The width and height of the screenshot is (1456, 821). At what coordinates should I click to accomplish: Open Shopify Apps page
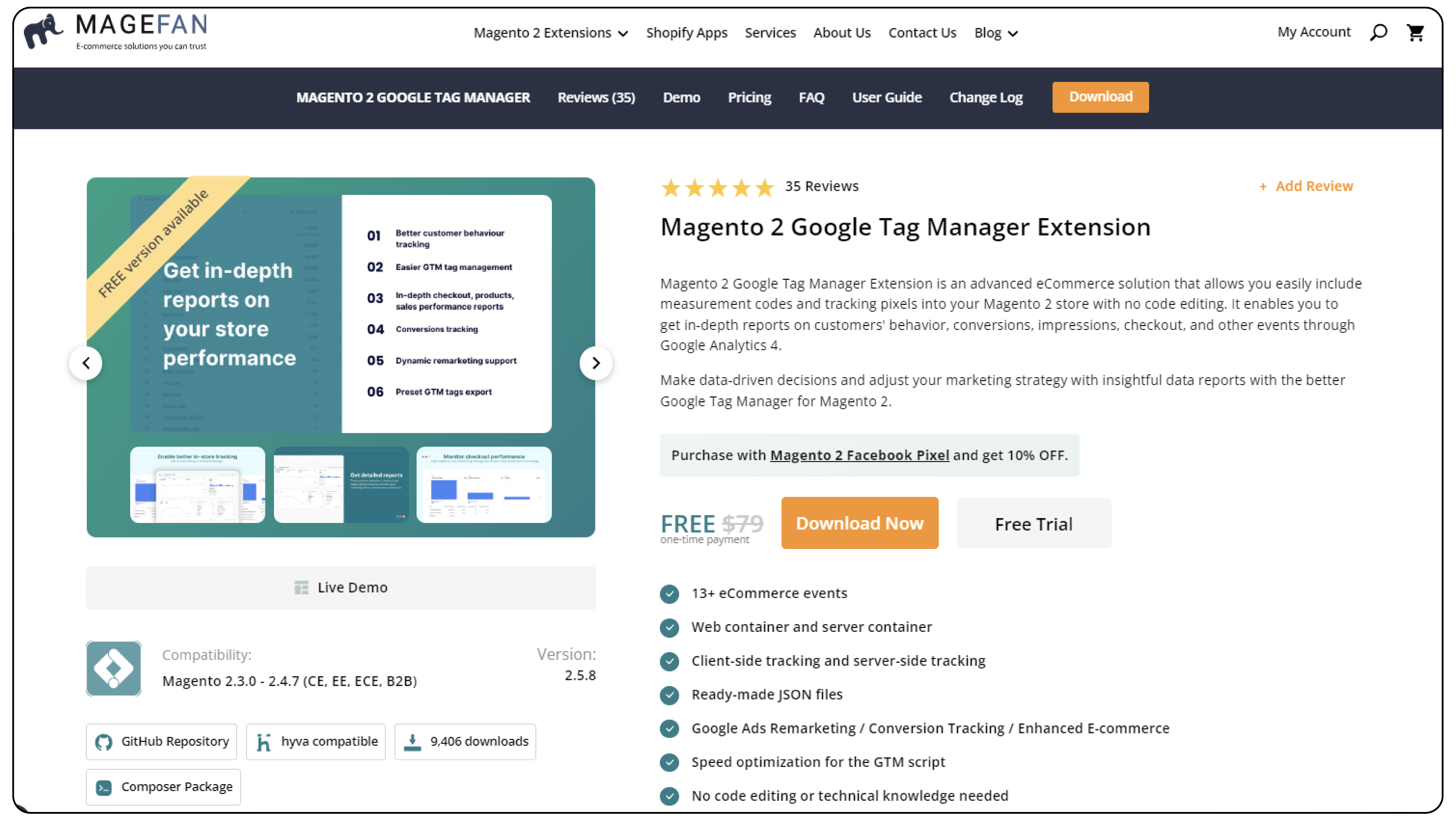pos(687,33)
